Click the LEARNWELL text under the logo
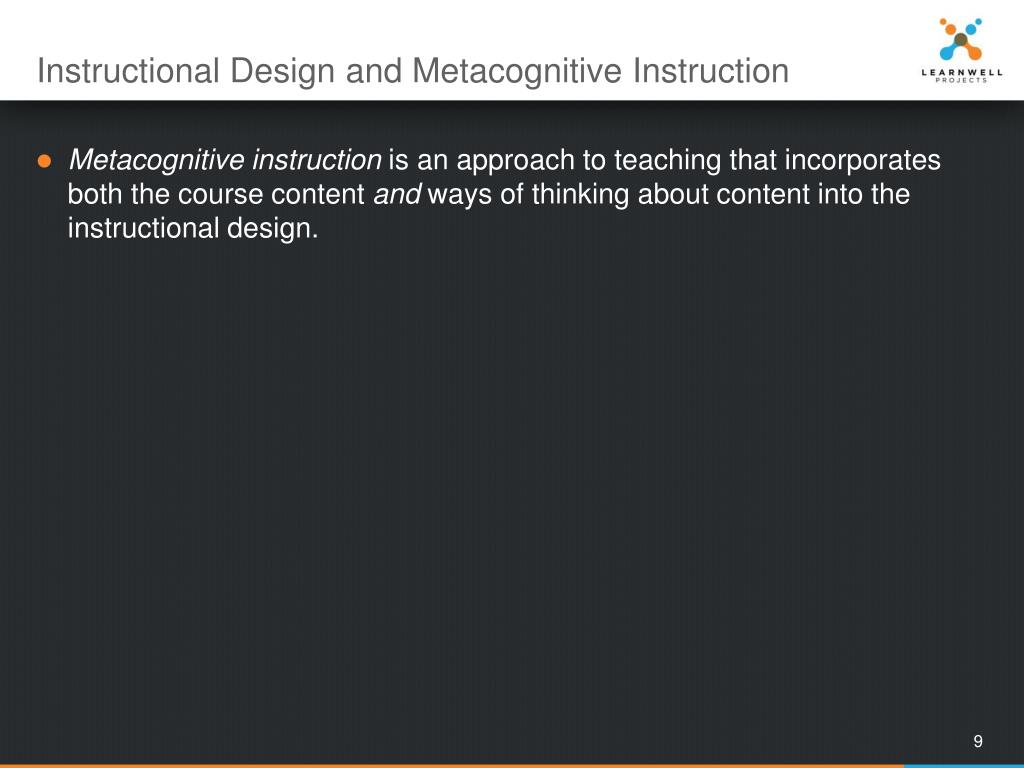 point(960,71)
